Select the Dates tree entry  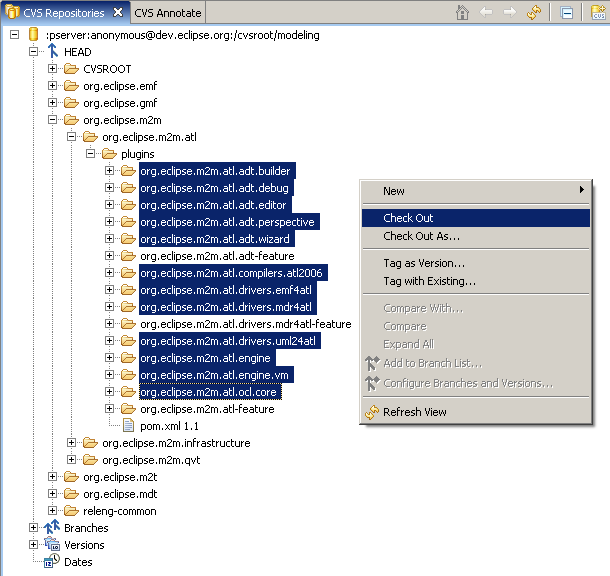coord(78,562)
